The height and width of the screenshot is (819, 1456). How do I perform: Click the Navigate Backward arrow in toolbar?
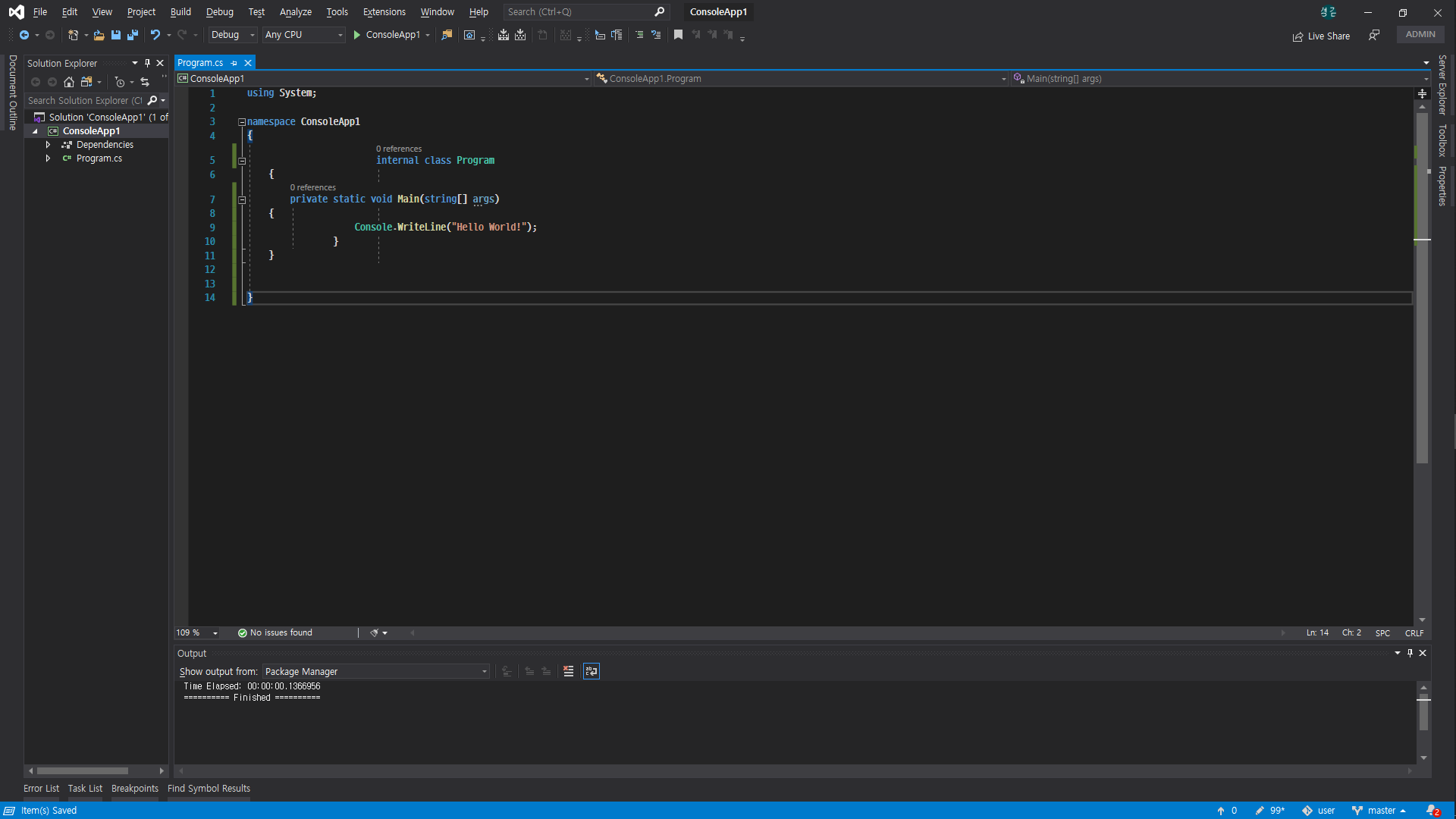[x=24, y=35]
